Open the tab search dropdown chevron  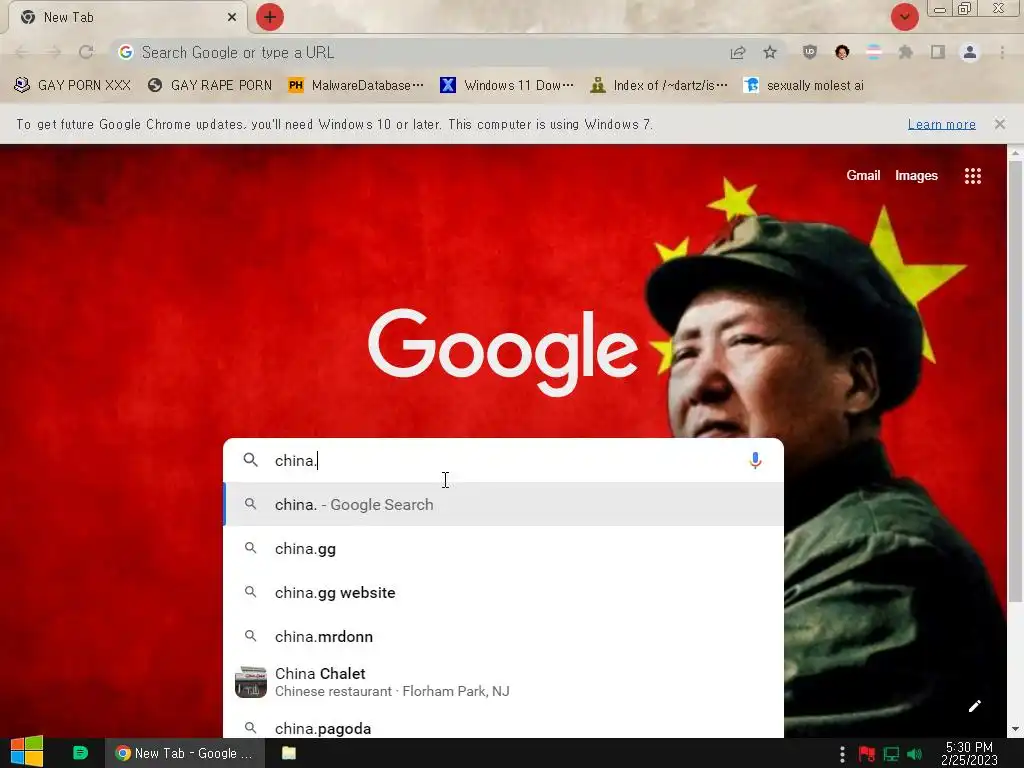coord(904,17)
